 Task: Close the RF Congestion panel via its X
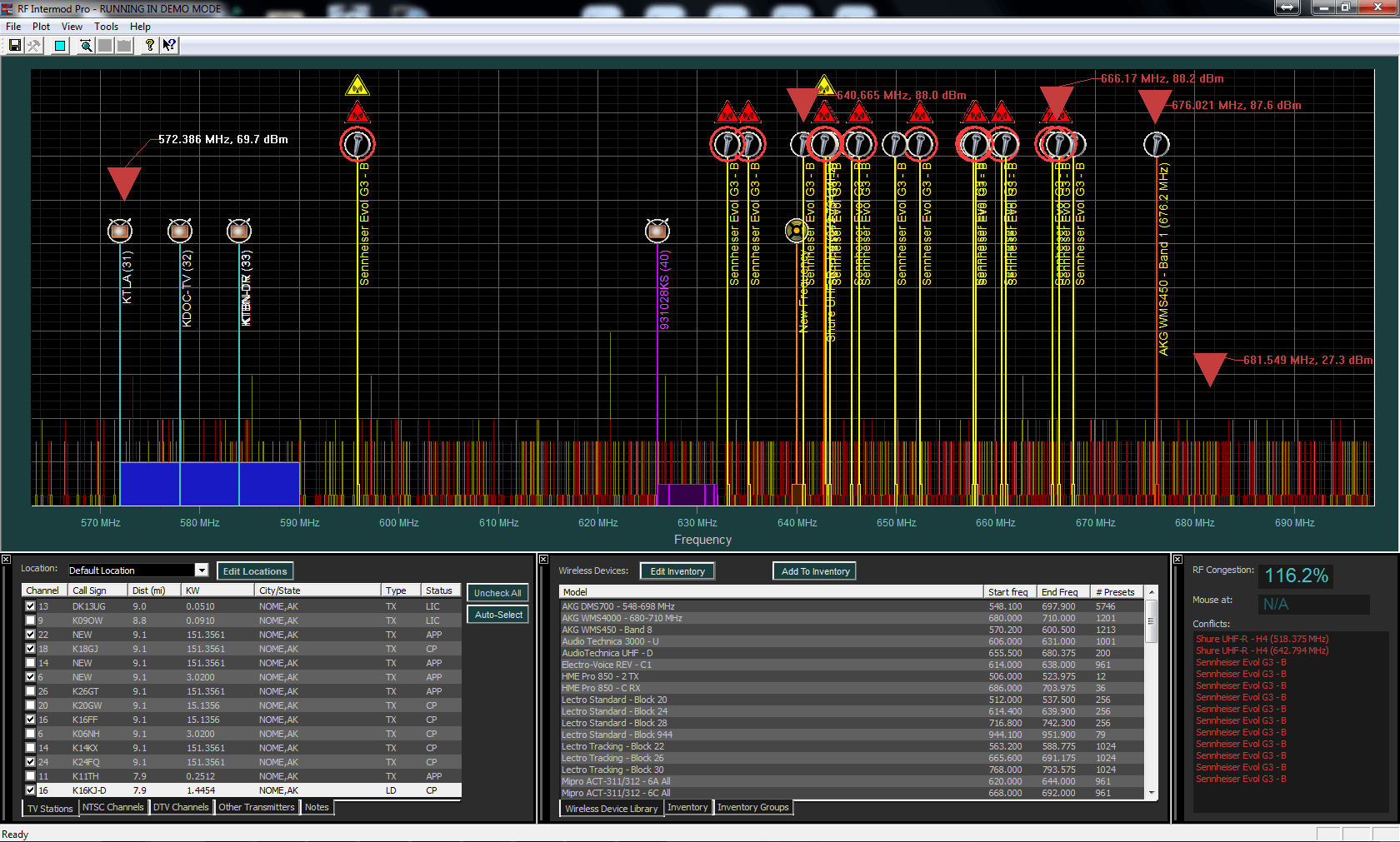[1177, 560]
